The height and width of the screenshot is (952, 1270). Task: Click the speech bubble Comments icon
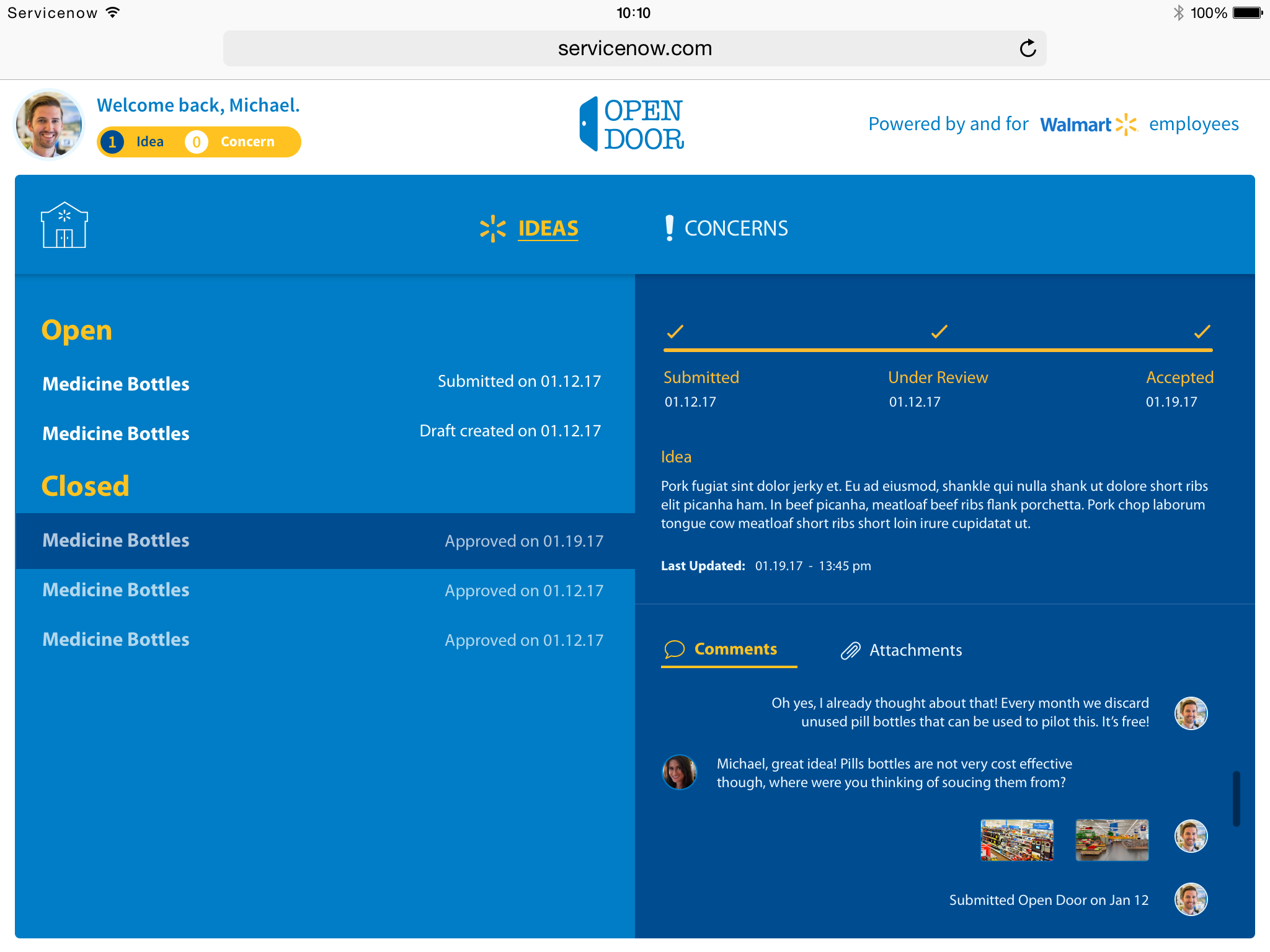tap(674, 649)
